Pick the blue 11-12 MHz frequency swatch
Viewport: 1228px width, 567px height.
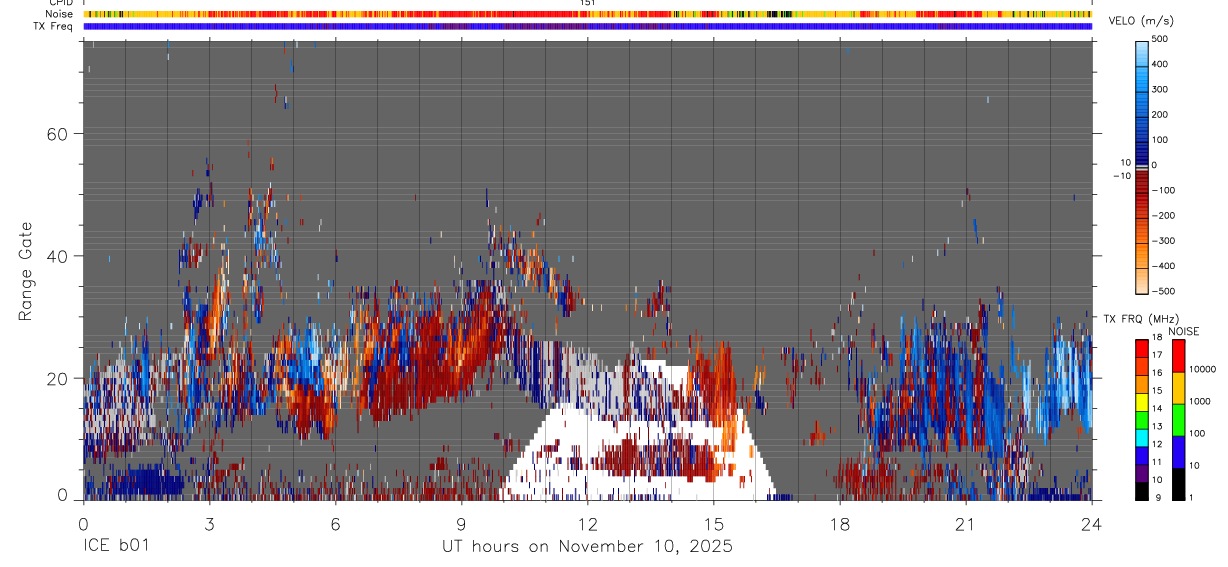point(1142,454)
